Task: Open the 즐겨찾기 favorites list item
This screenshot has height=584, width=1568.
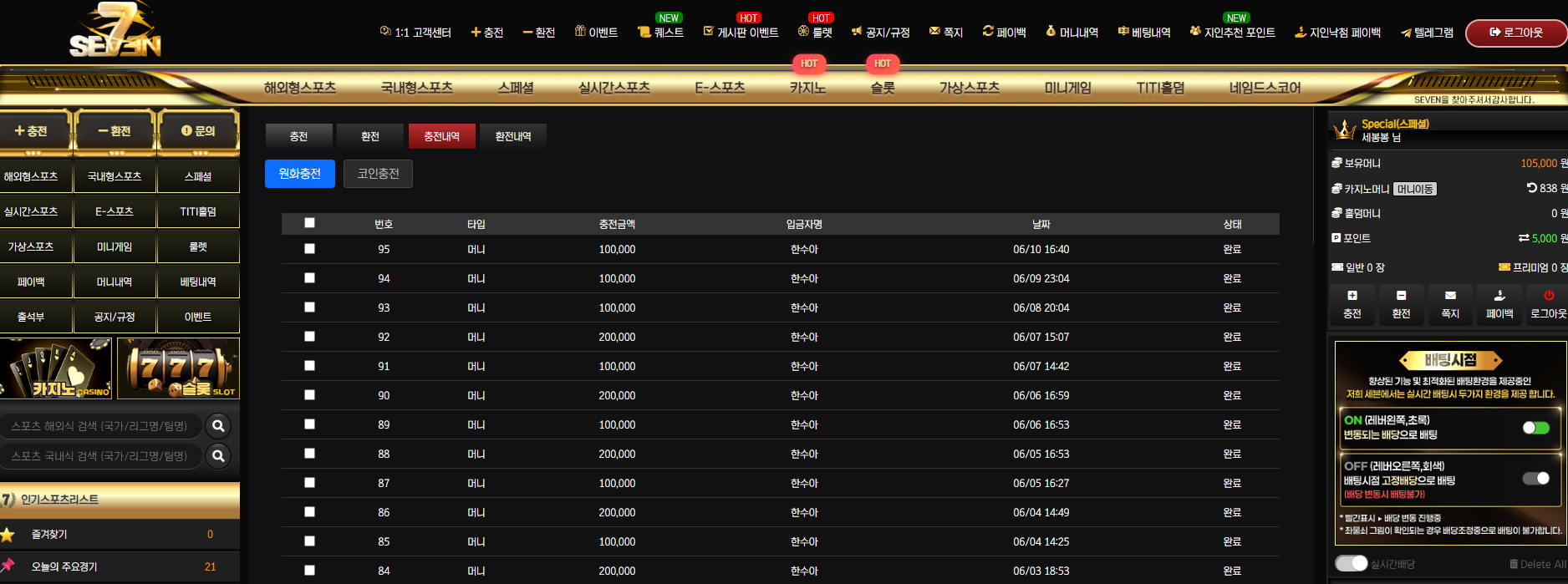Action: point(120,535)
